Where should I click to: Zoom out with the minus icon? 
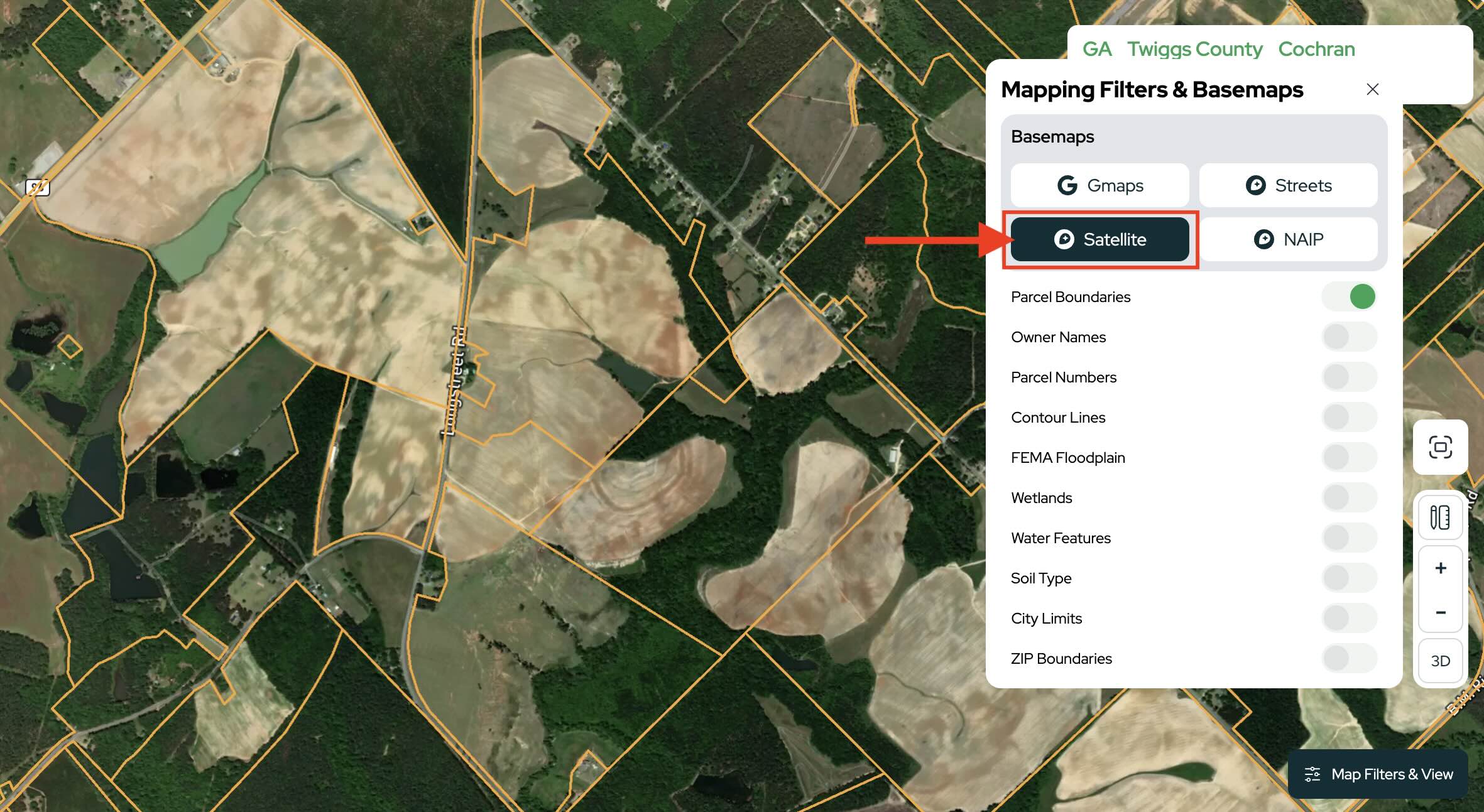(x=1440, y=612)
